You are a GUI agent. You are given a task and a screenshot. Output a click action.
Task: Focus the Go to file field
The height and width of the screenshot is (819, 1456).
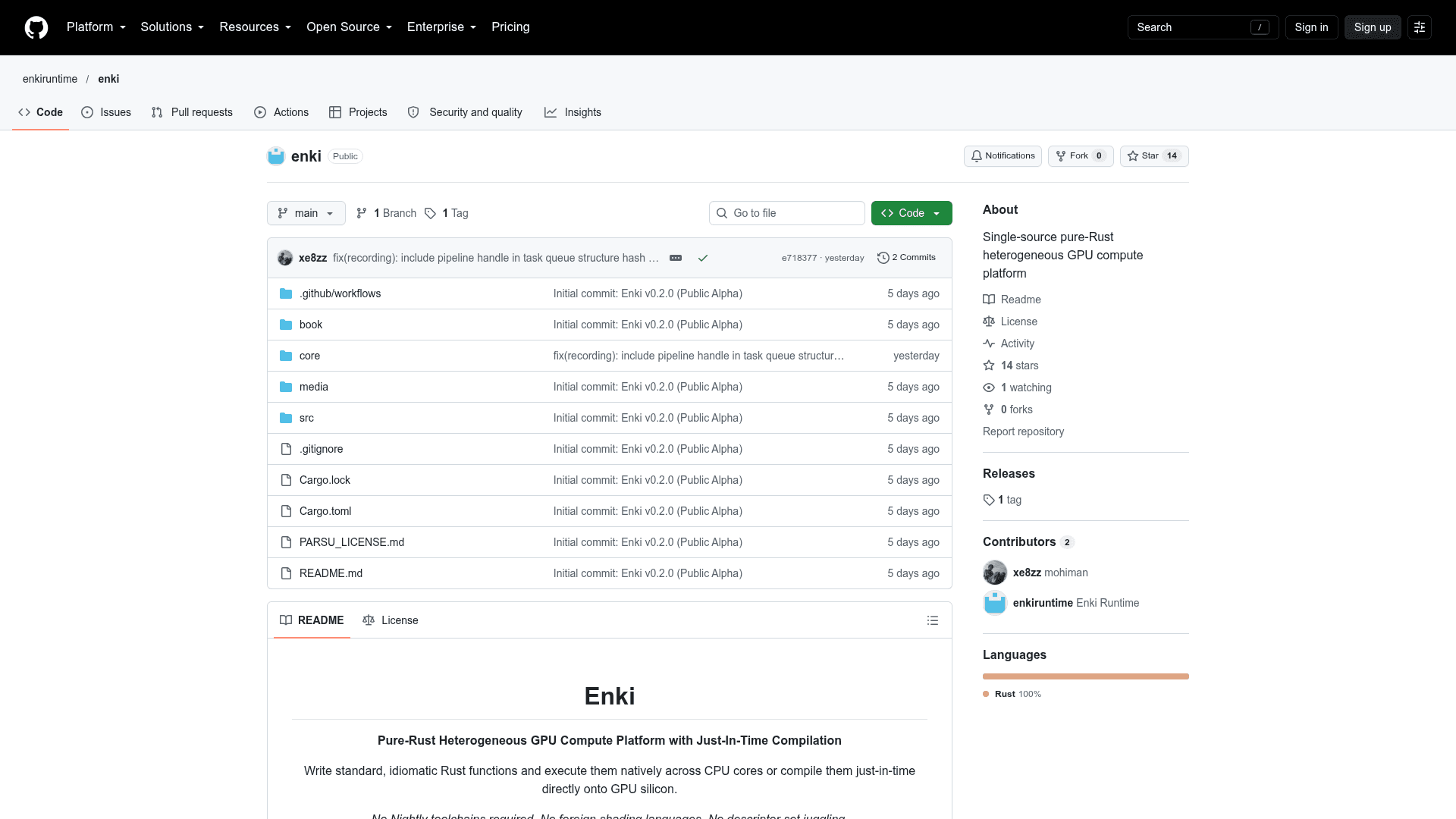[x=787, y=213]
